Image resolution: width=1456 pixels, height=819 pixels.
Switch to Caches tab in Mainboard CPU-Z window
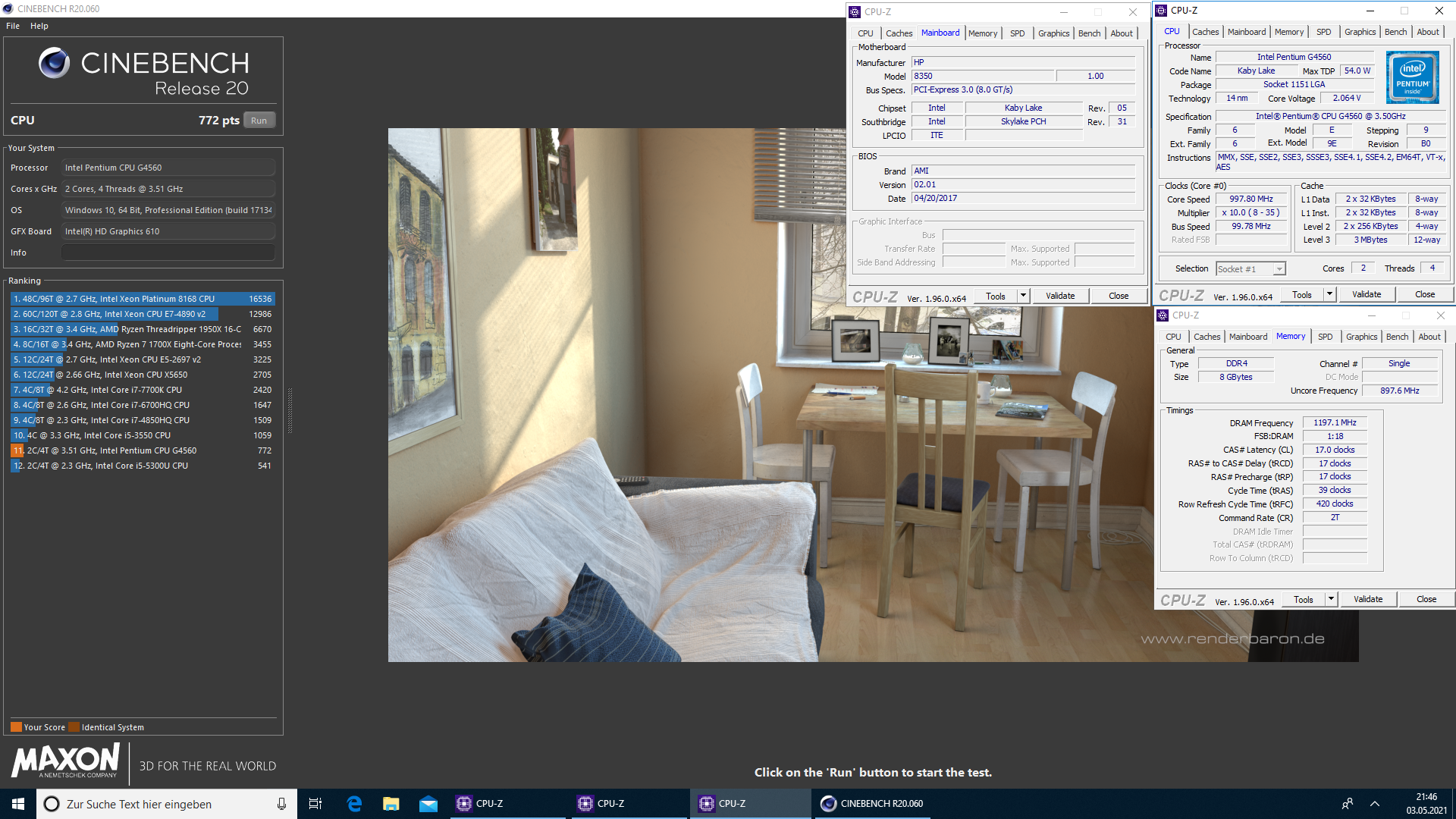899,33
